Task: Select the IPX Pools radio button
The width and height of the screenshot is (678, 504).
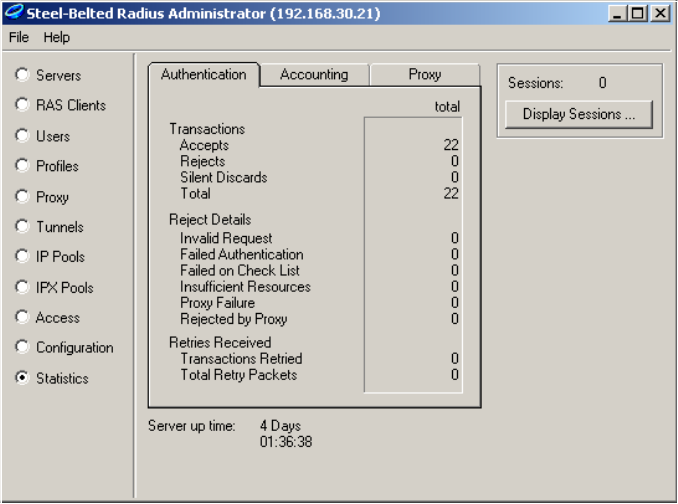Action: [x=22, y=287]
